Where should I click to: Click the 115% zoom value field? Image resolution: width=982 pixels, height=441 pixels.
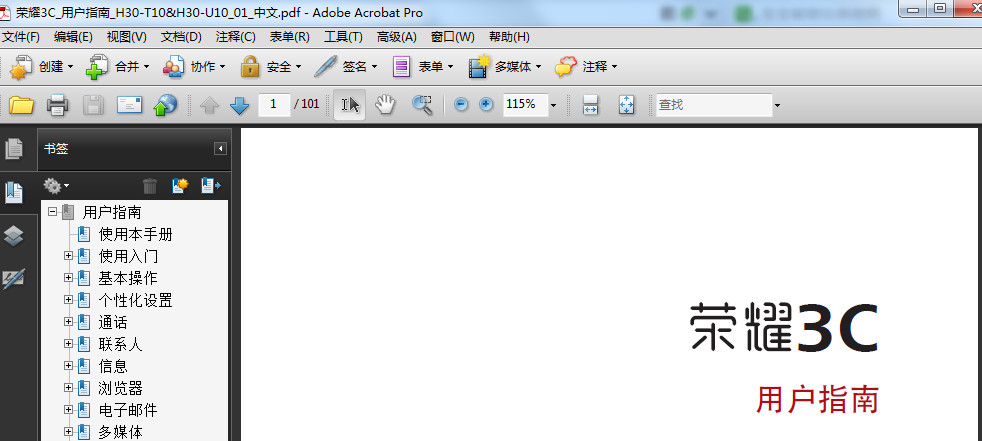click(x=525, y=105)
